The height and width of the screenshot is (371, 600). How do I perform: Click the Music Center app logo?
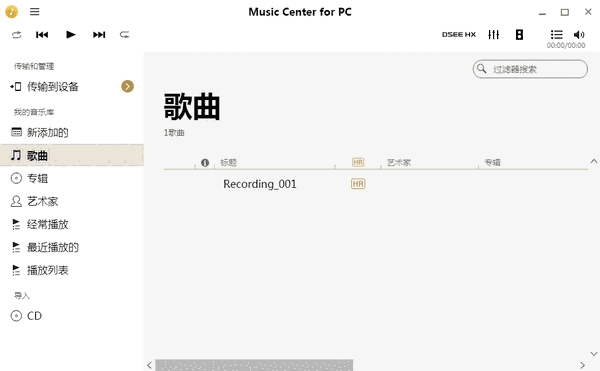pyautogui.click(x=11, y=12)
